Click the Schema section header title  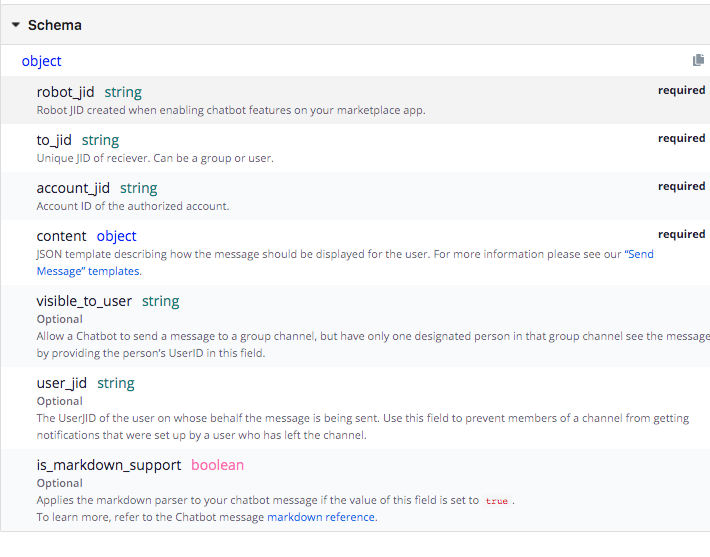click(54, 25)
